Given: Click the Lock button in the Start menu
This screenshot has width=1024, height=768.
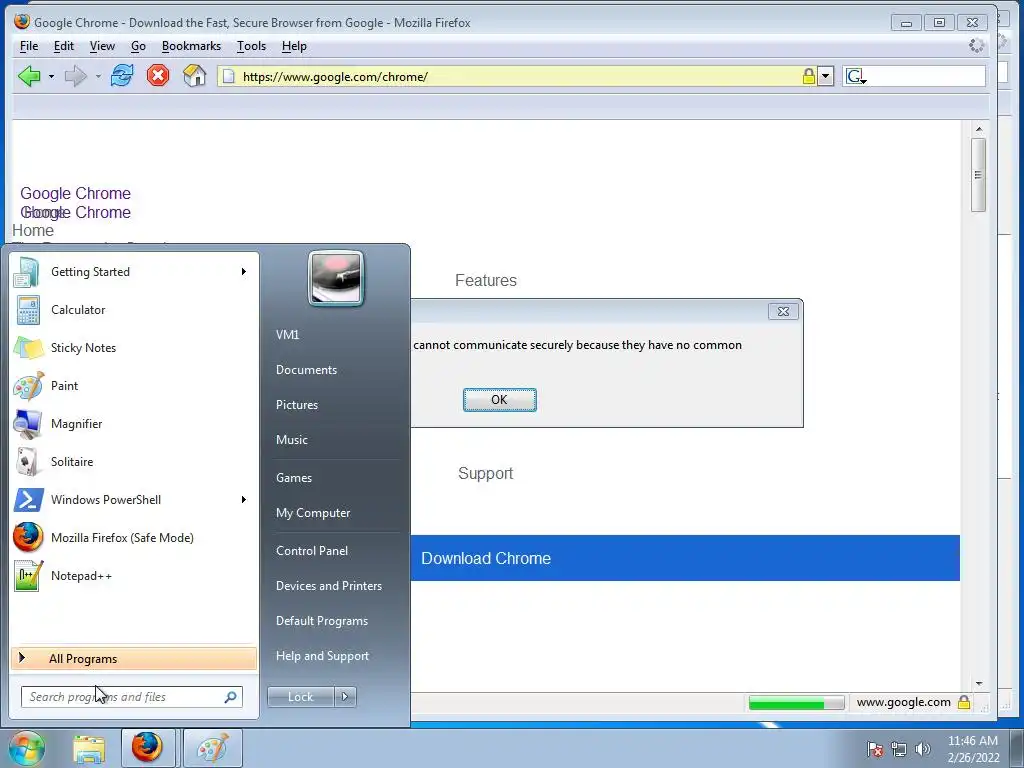Looking at the screenshot, I should (300, 697).
